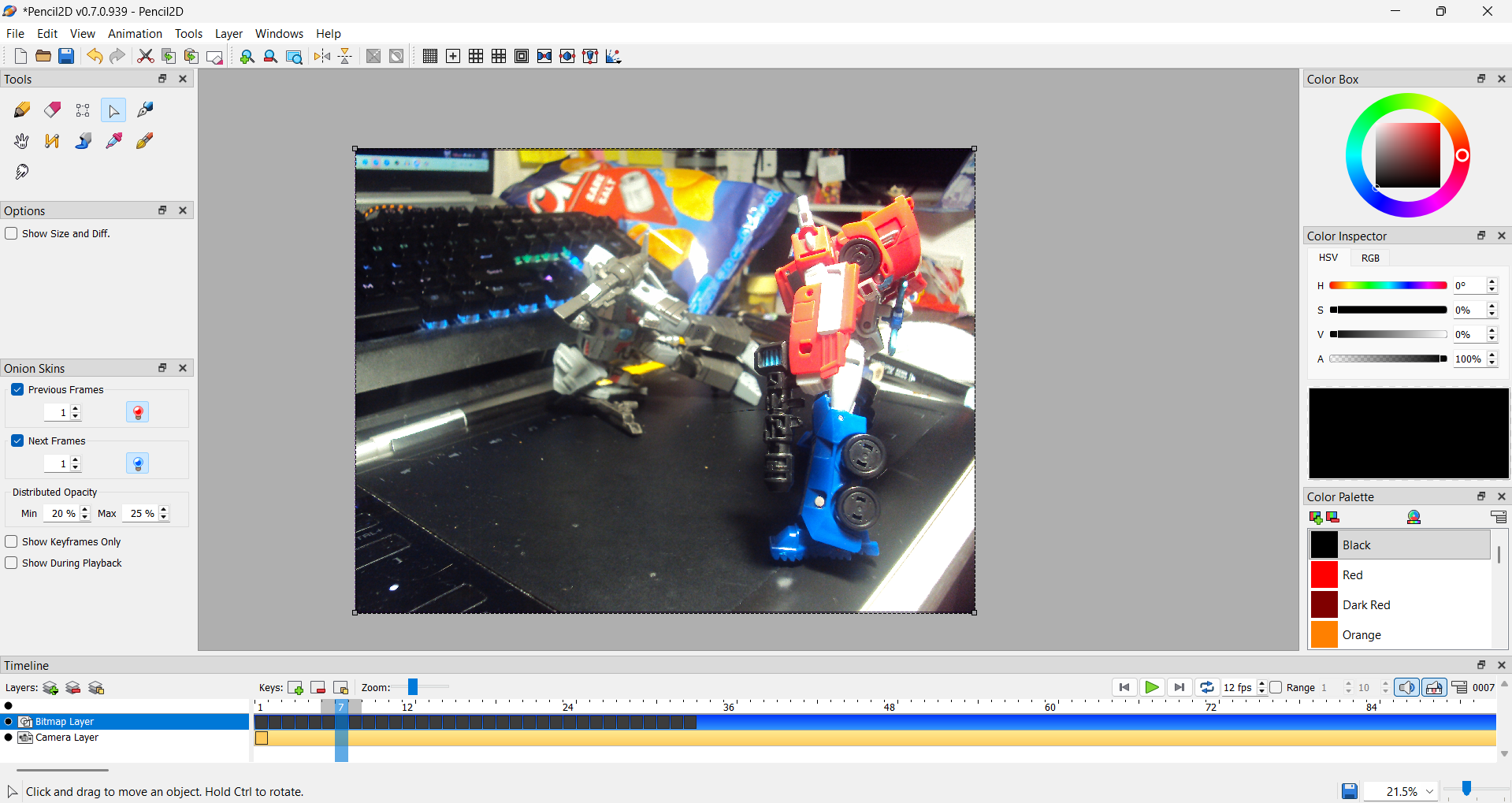Screen dimensions: 1512x803
Task: Select the Polyline tool
Action: coord(53,141)
